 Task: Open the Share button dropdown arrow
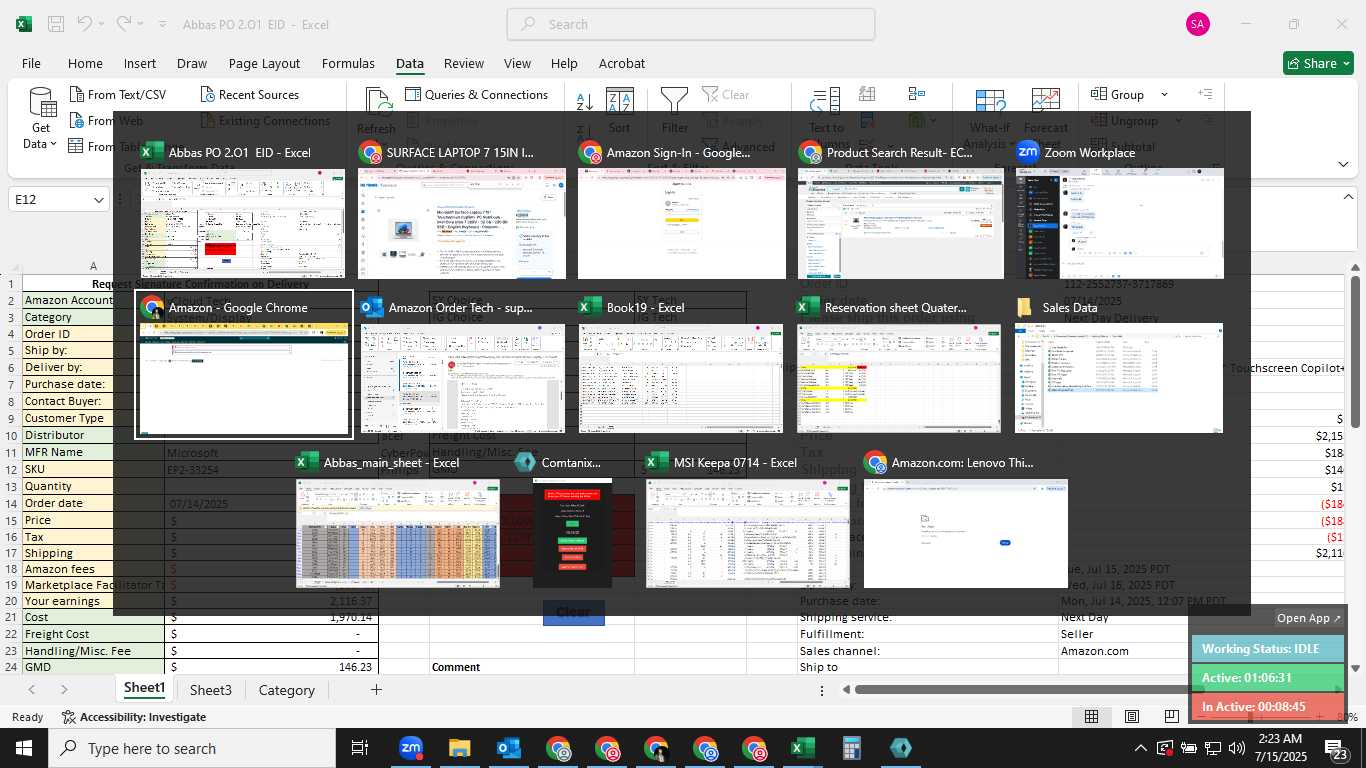(1345, 63)
